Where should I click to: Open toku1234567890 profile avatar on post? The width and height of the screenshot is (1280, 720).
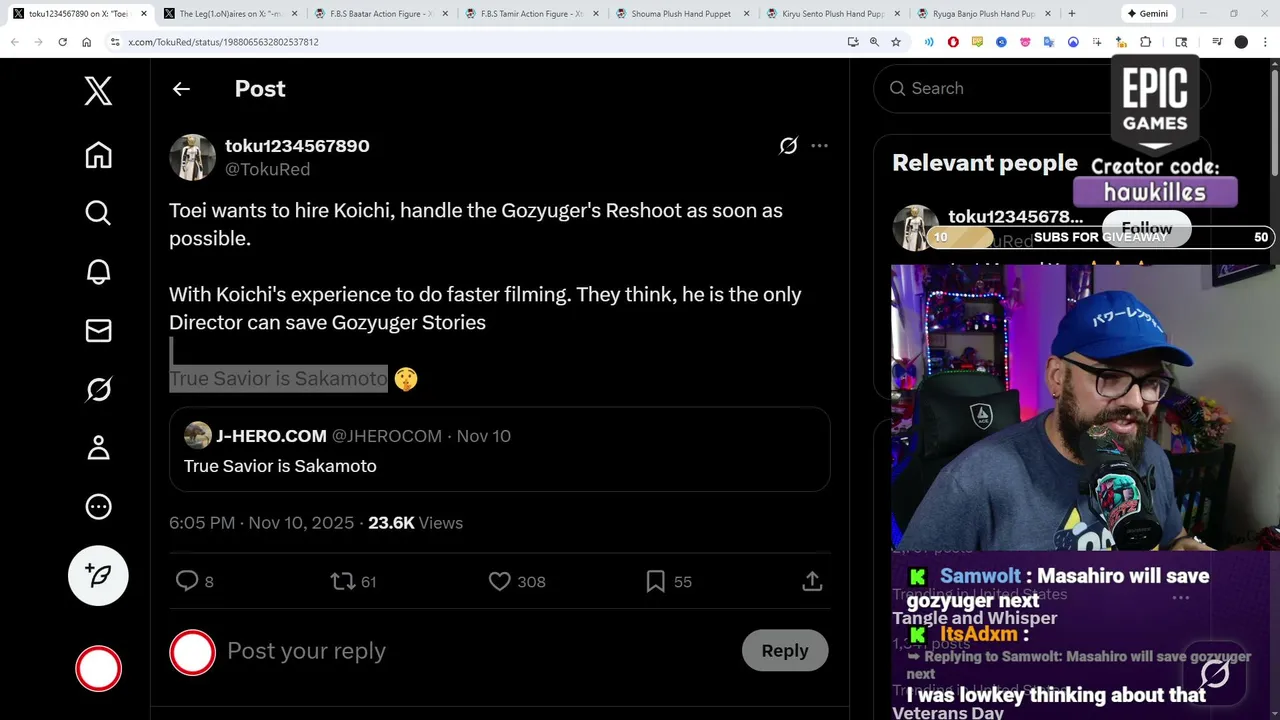pyautogui.click(x=192, y=157)
